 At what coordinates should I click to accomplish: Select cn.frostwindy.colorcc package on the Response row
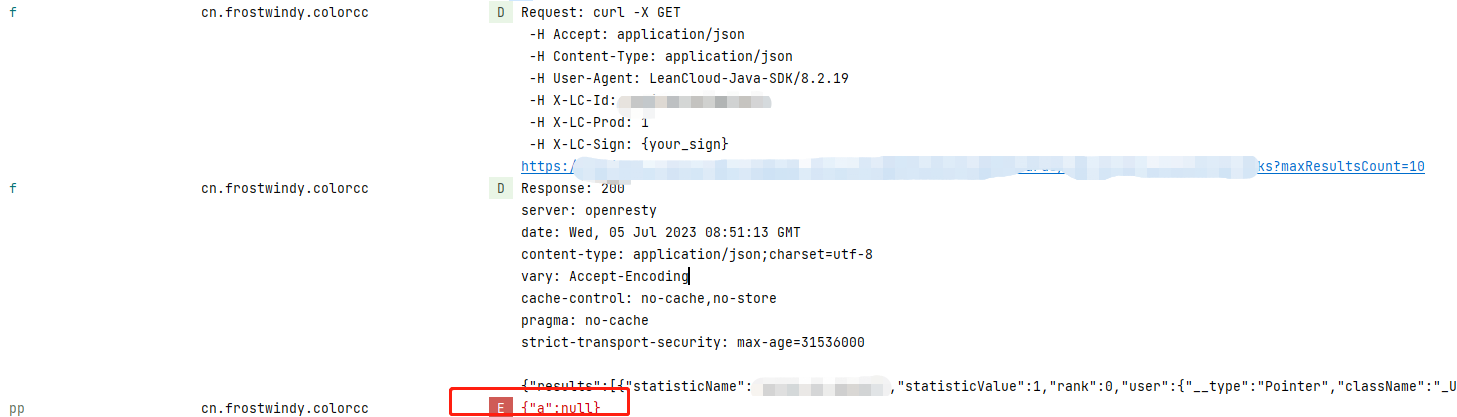(x=284, y=188)
